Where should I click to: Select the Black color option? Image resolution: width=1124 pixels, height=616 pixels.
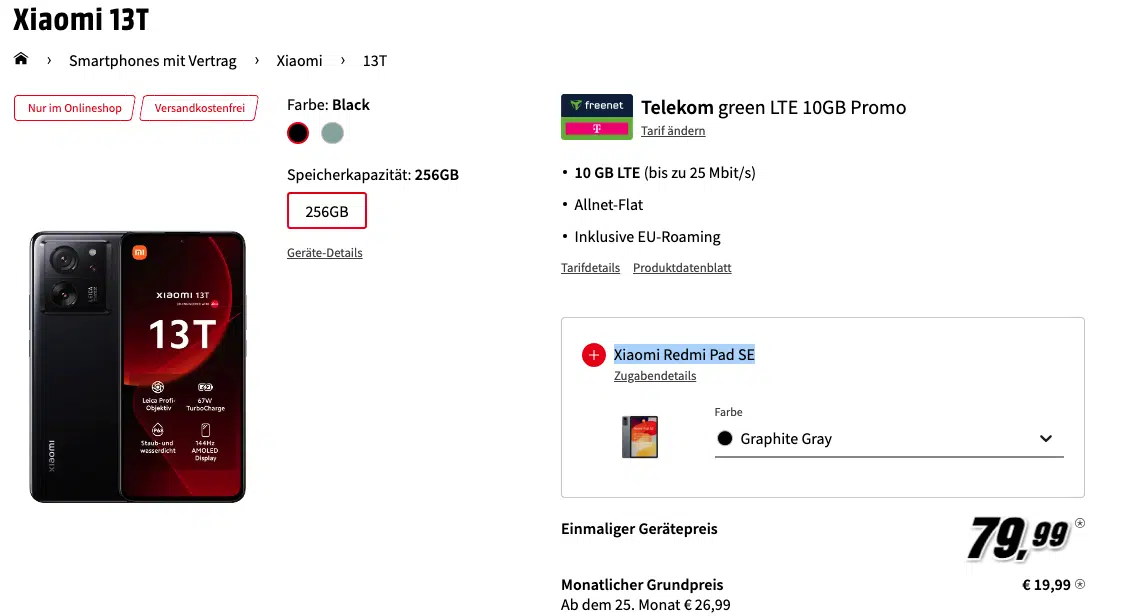(298, 133)
